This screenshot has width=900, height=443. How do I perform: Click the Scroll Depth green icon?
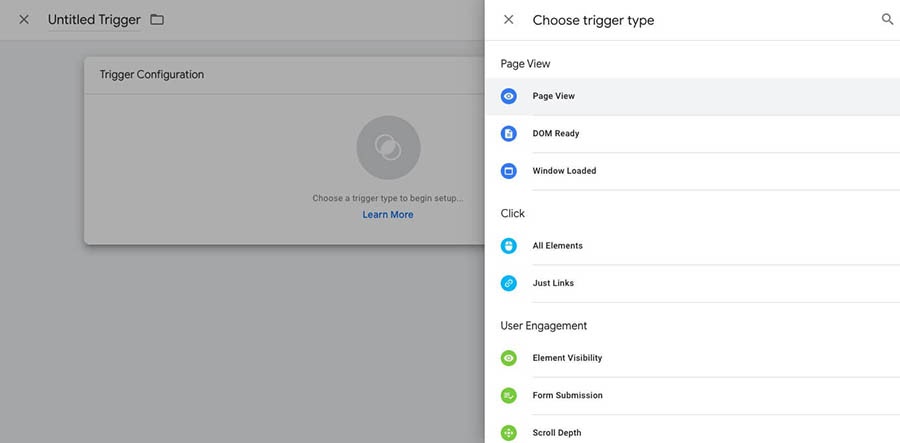click(x=509, y=433)
